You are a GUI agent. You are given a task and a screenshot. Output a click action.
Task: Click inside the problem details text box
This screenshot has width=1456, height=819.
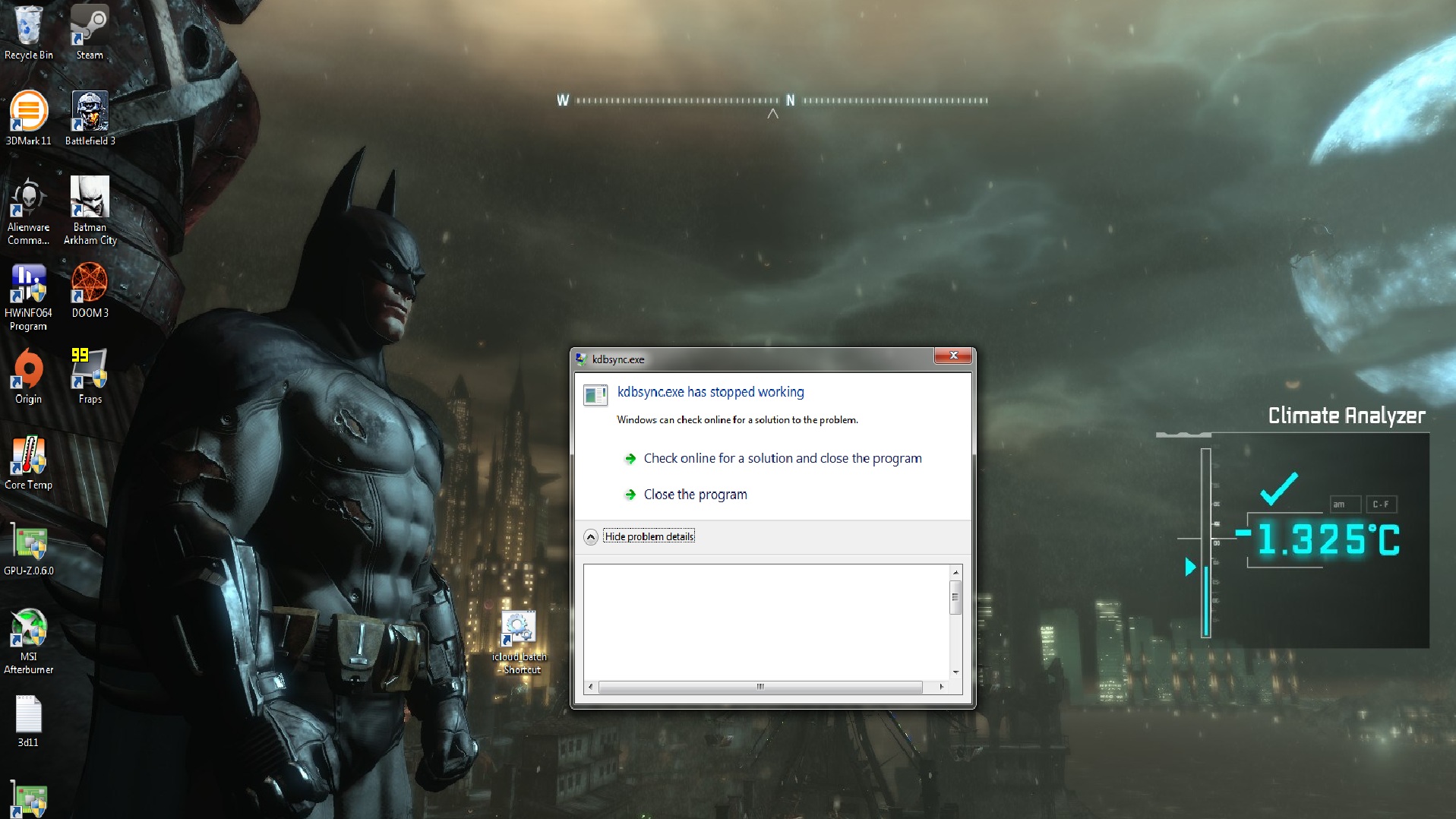click(766, 622)
